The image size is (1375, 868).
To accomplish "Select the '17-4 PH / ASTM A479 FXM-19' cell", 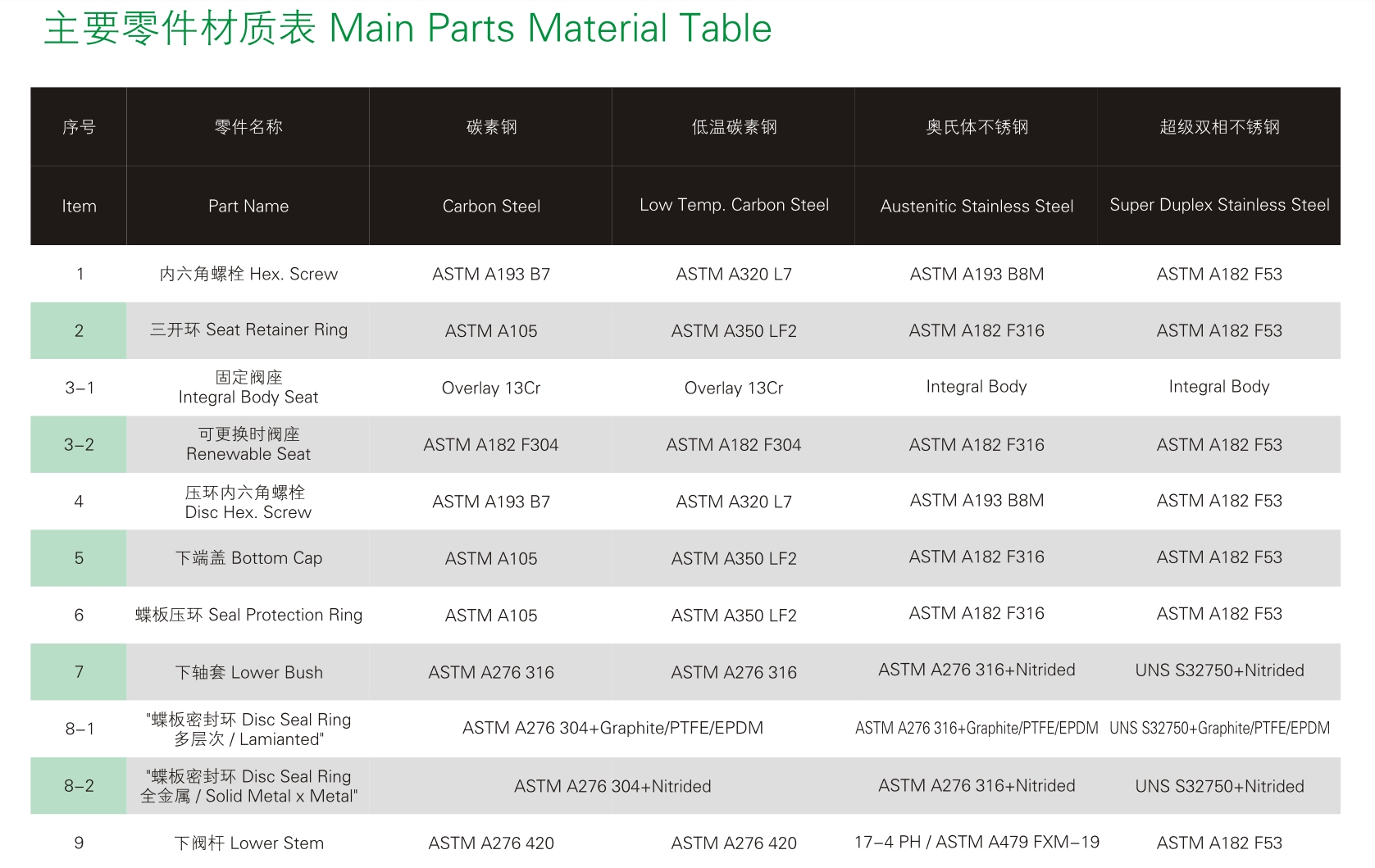I will click(x=977, y=842).
